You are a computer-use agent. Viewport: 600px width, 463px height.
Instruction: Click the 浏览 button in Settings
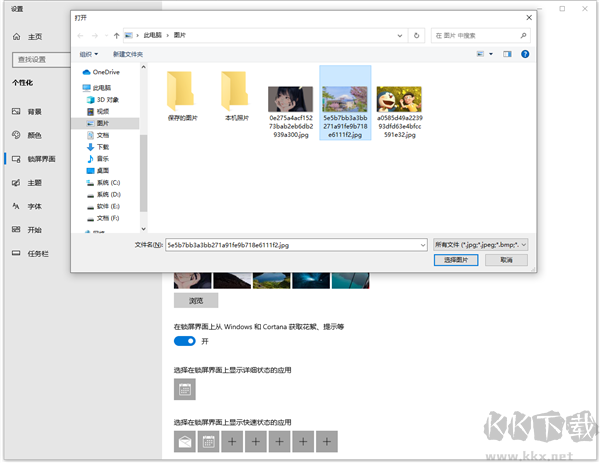point(196,301)
